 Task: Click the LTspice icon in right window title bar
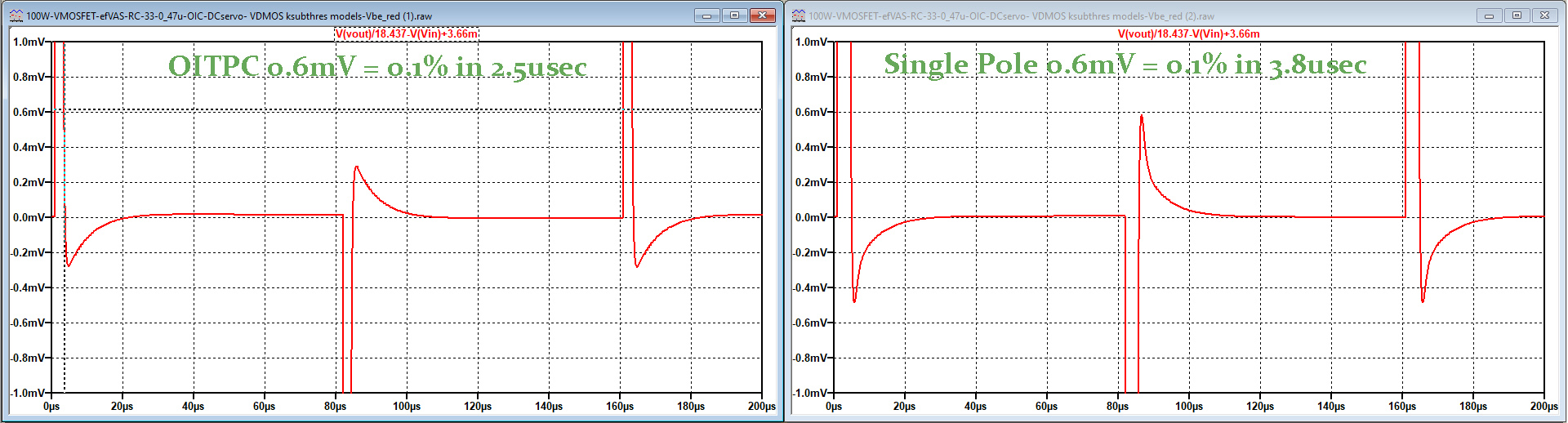pyautogui.click(x=799, y=16)
